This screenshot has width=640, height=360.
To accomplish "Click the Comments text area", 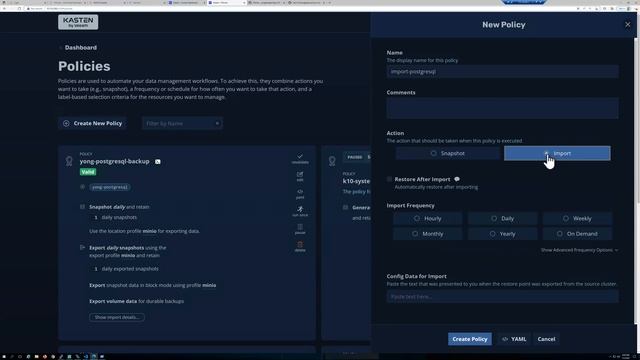I will (x=502, y=108).
